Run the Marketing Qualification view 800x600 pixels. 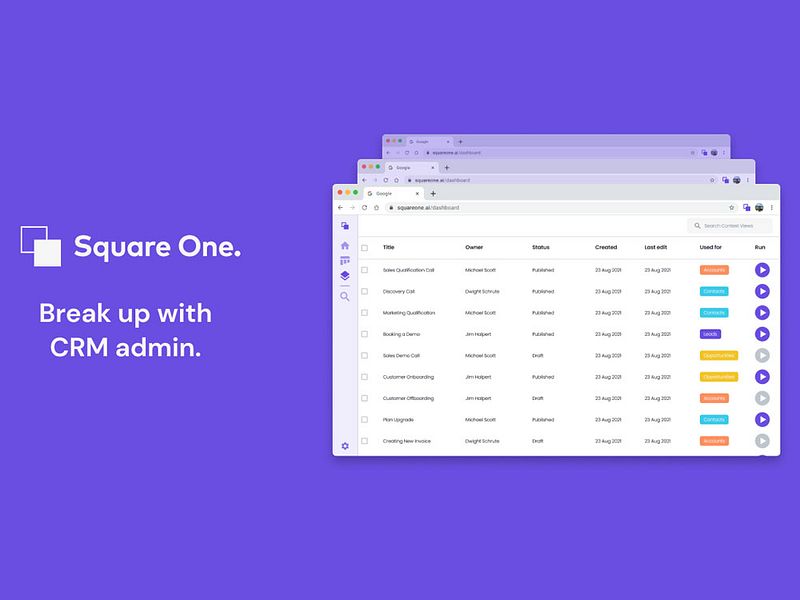click(x=762, y=313)
